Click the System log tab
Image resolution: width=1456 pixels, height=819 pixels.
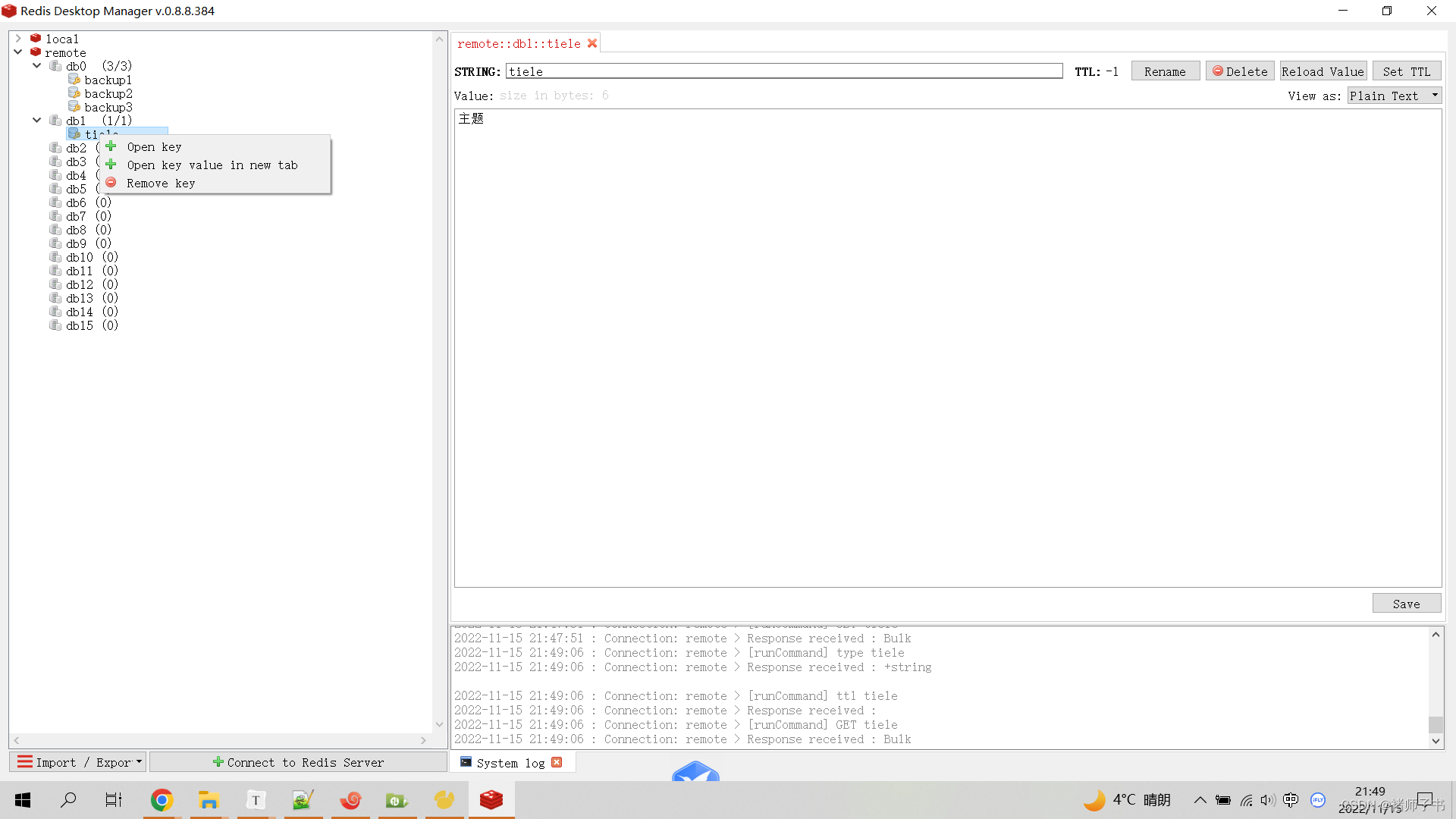click(x=511, y=763)
